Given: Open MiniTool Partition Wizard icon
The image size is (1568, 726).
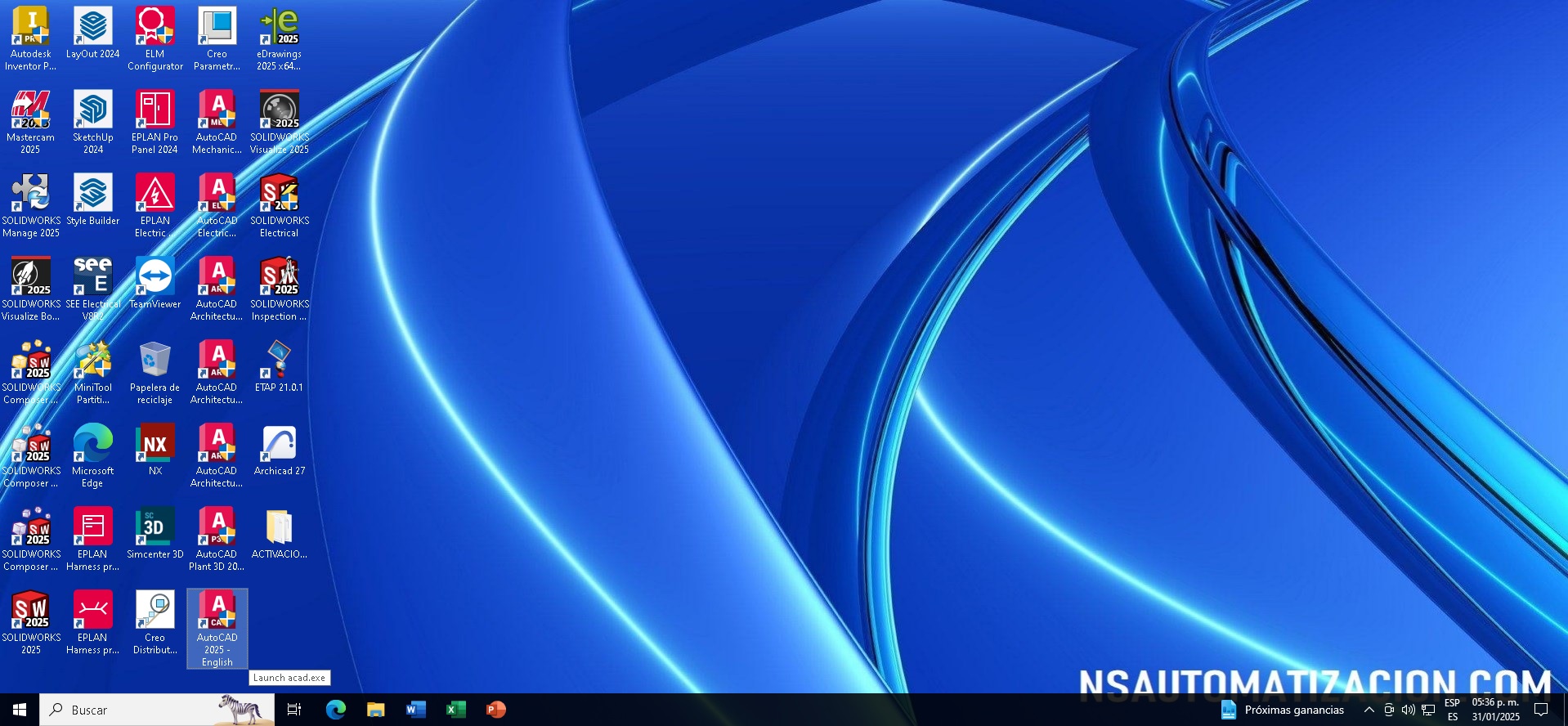Looking at the screenshot, I should (x=93, y=372).
